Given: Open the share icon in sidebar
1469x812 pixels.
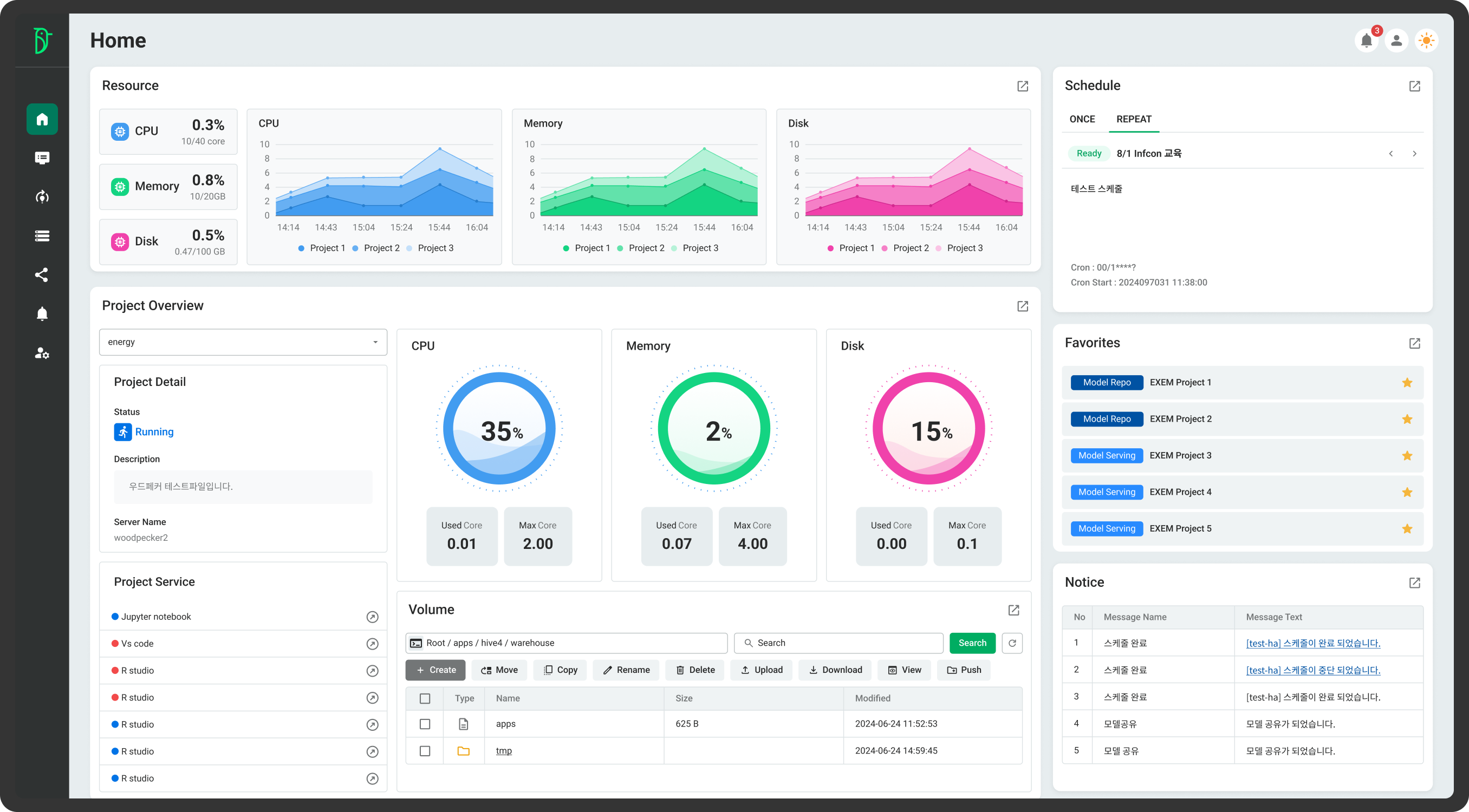Looking at the screenshot, I should (42, 274).
